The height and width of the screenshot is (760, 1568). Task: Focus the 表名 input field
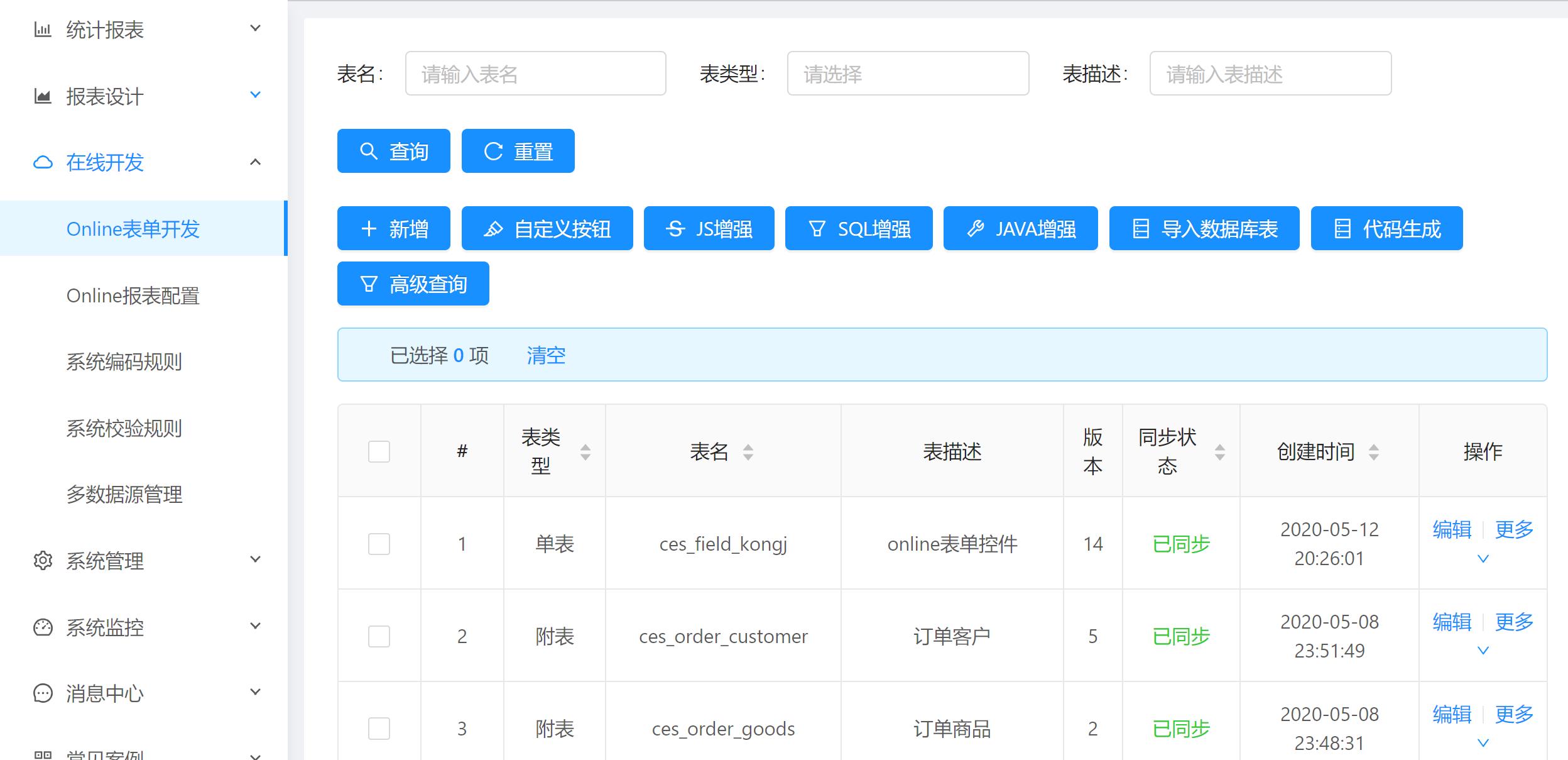(536, 74)
